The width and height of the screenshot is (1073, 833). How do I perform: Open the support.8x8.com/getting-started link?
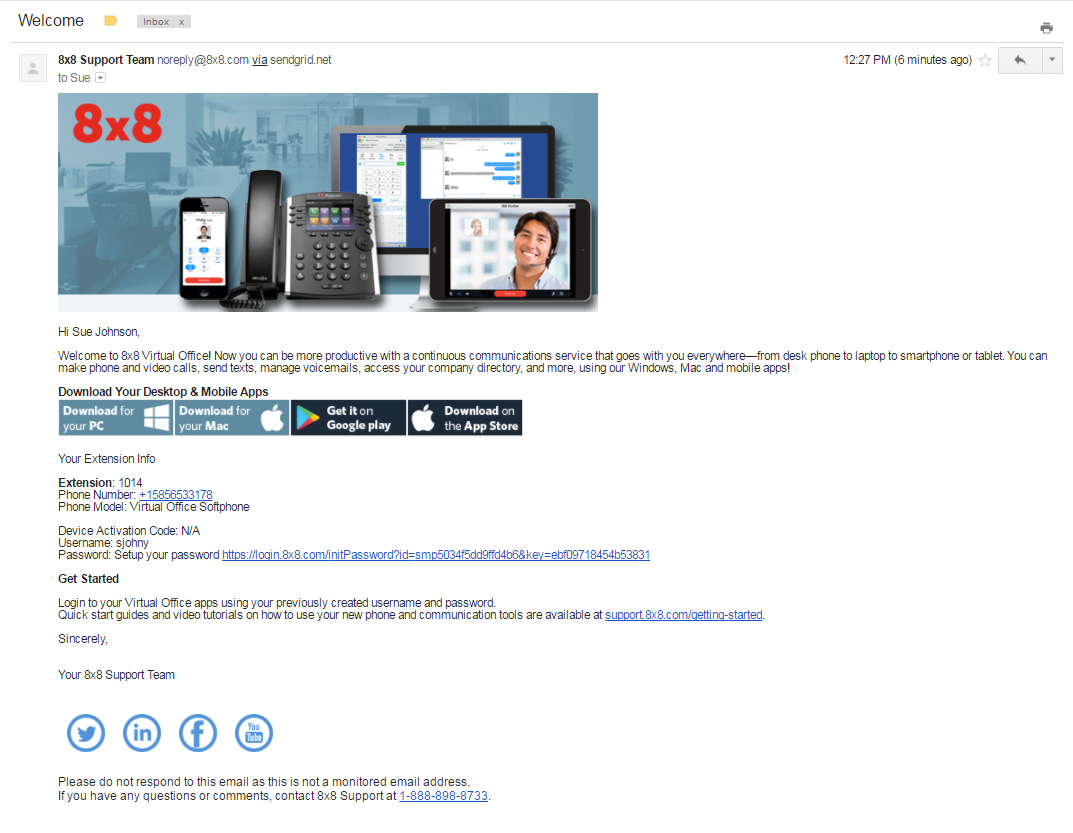[x=684, y=615]
